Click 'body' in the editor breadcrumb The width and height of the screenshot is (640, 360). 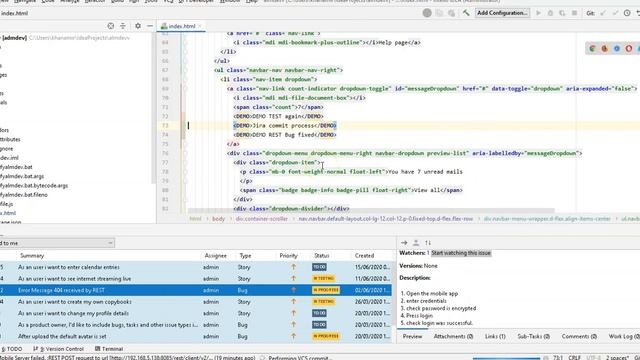(218, 219)
